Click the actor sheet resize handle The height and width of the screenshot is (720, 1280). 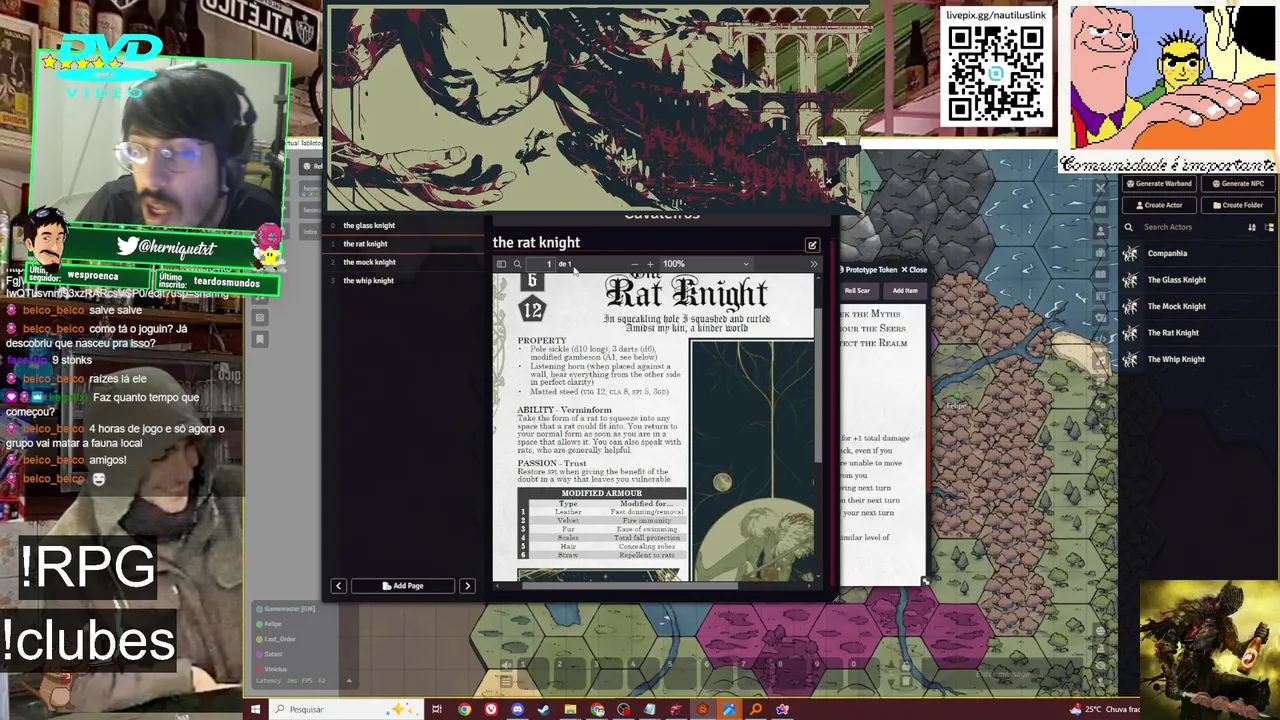(x=924, y=582)
